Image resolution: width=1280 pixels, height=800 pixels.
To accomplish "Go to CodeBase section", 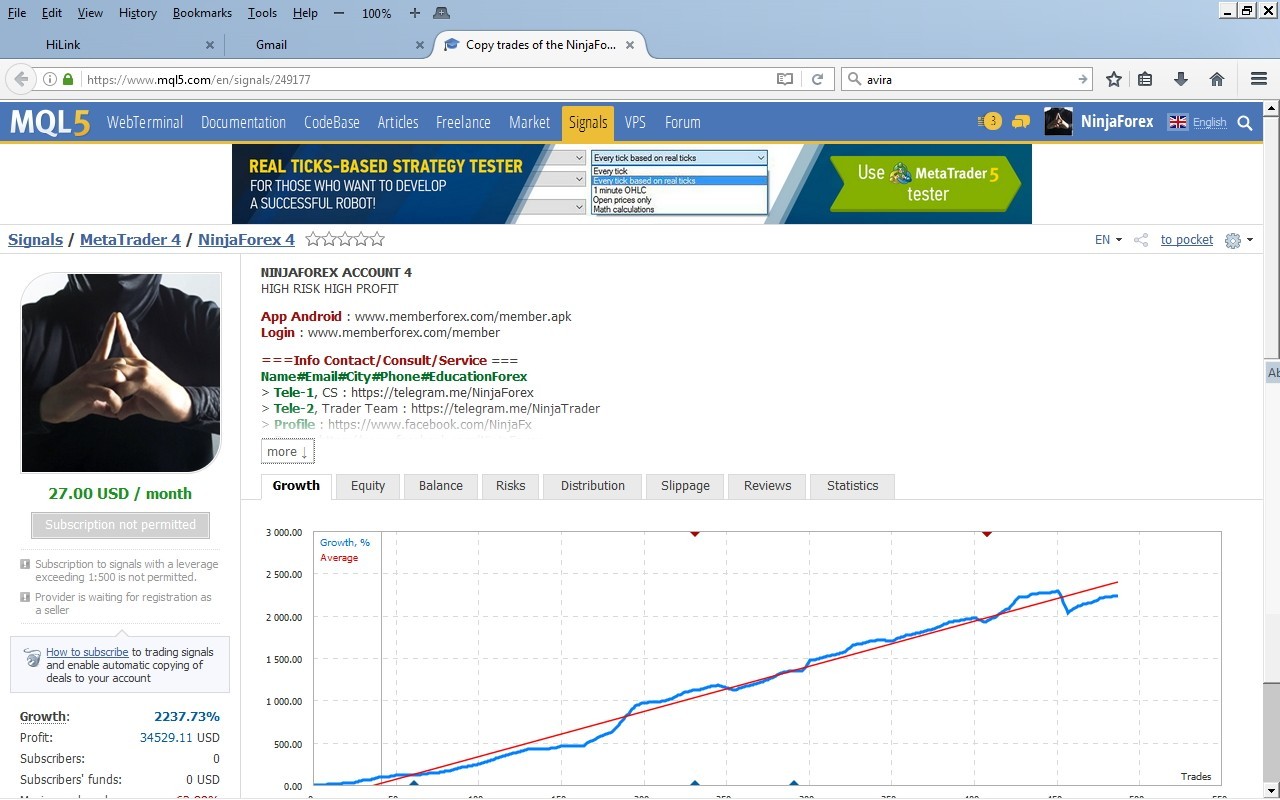I will [332, 122].
